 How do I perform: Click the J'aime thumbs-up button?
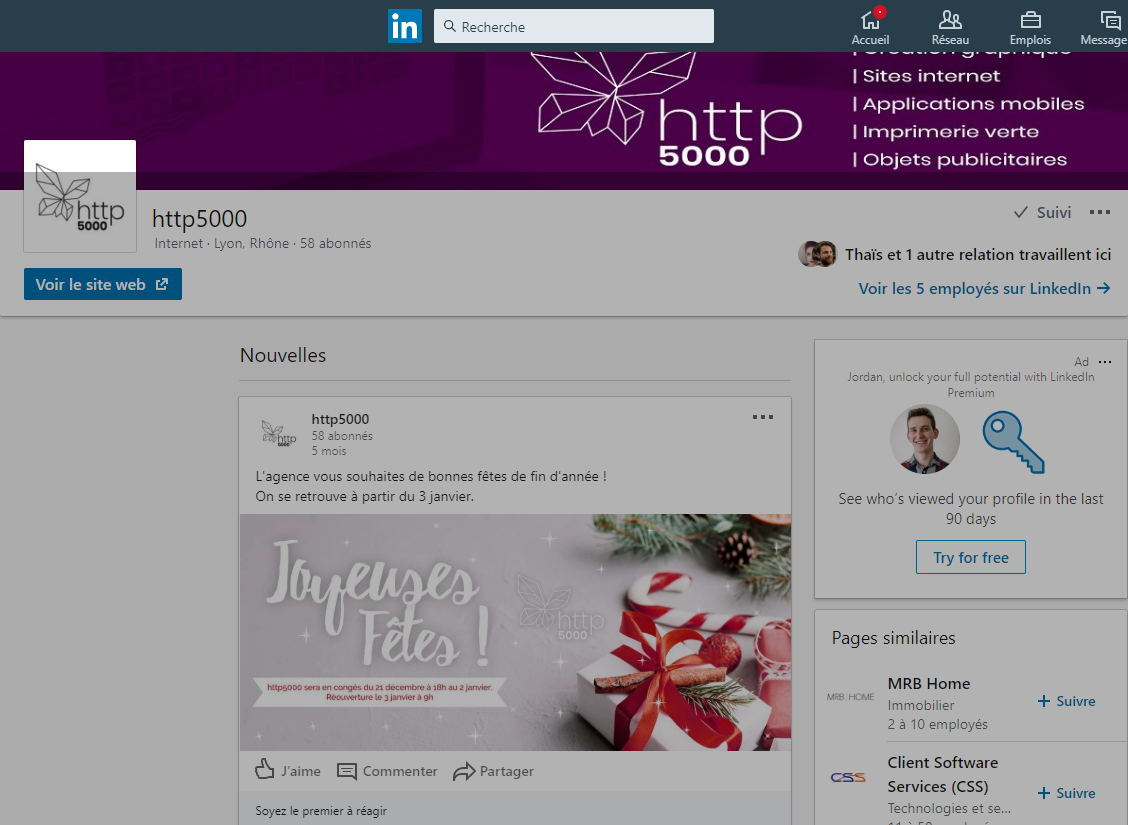[x=288, y=771]
